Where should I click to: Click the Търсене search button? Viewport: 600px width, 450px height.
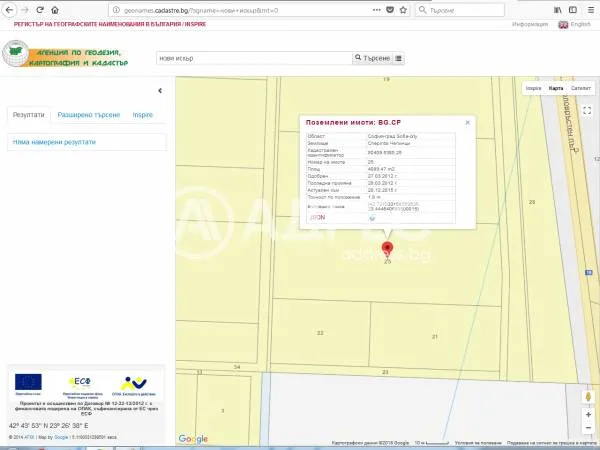pos(374,59)
